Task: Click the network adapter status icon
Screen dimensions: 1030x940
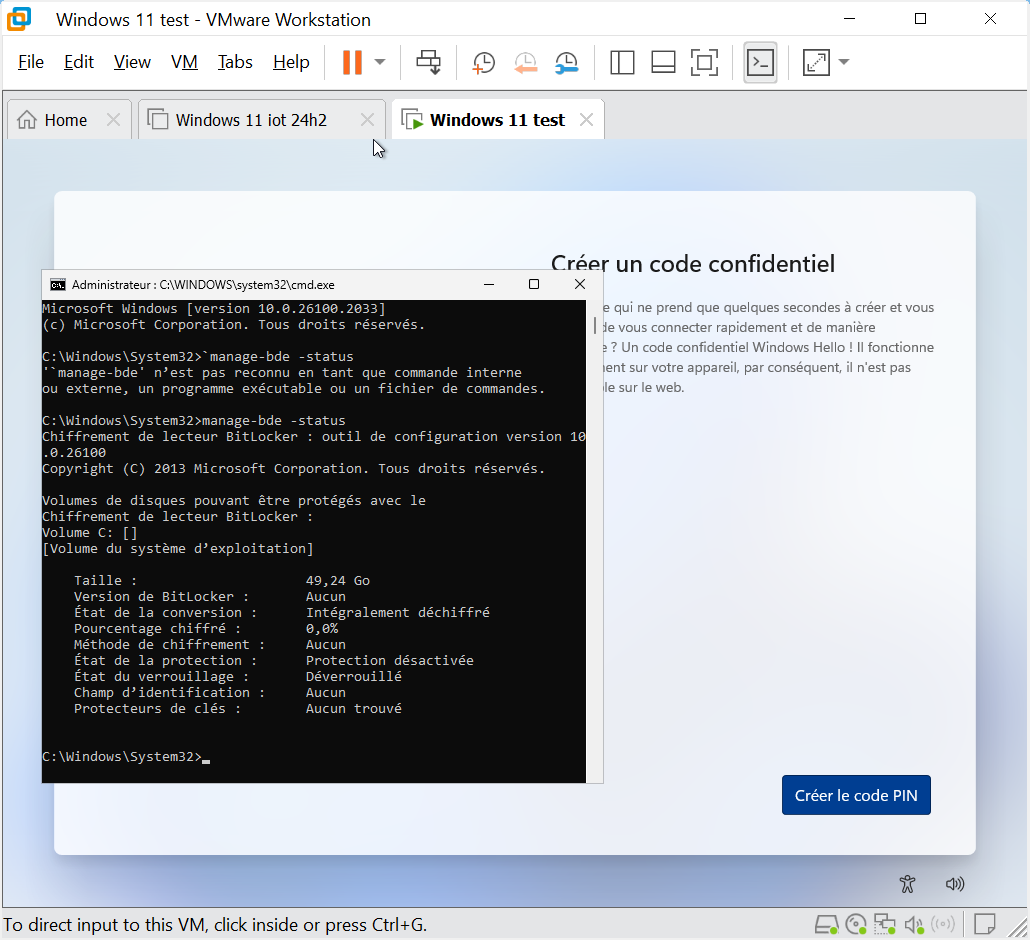Action: [x=884, y=925]
